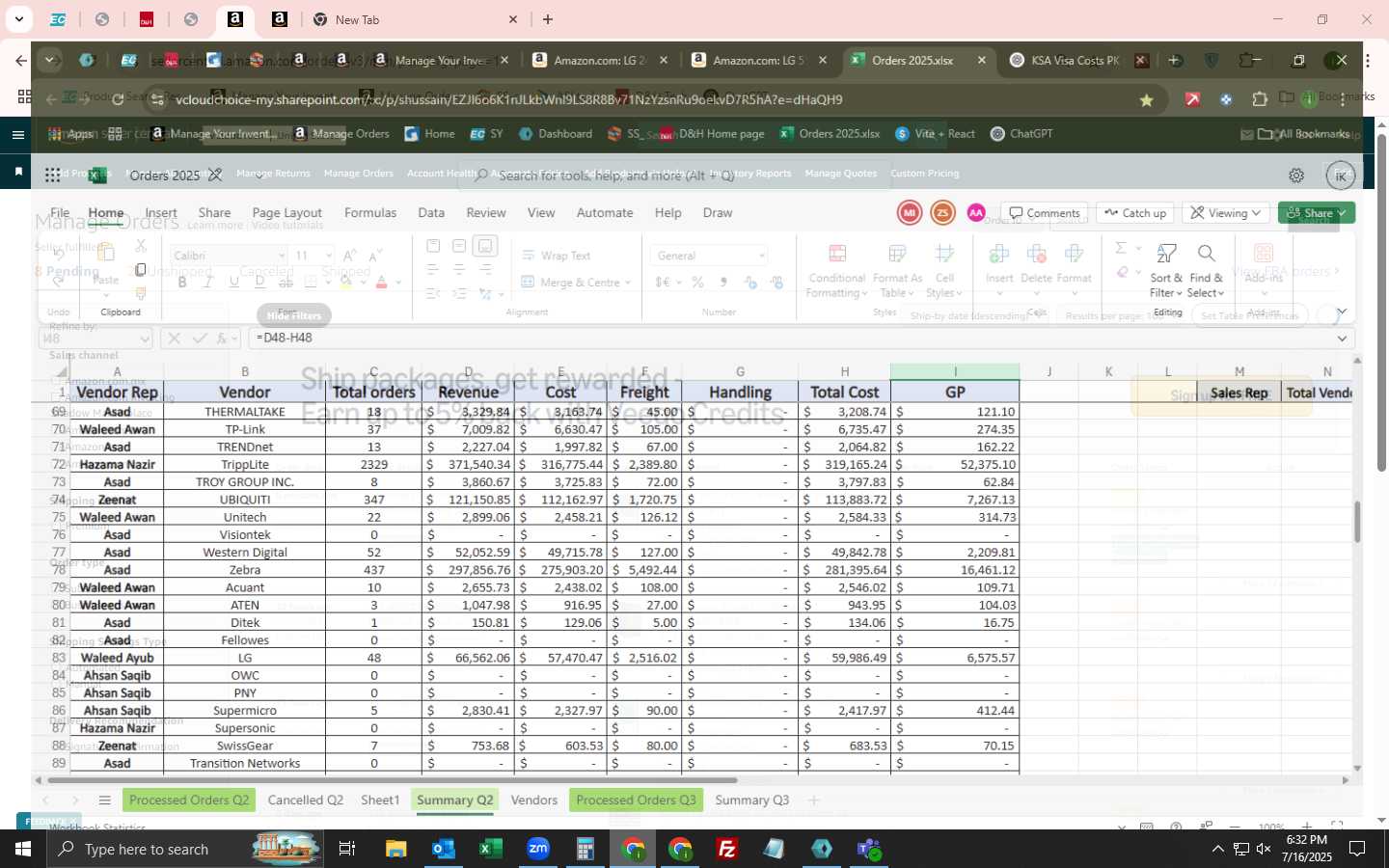Open Conditional Formatting in the Styles group
This screenshot has height=868, width=1389.
[836, 271]
